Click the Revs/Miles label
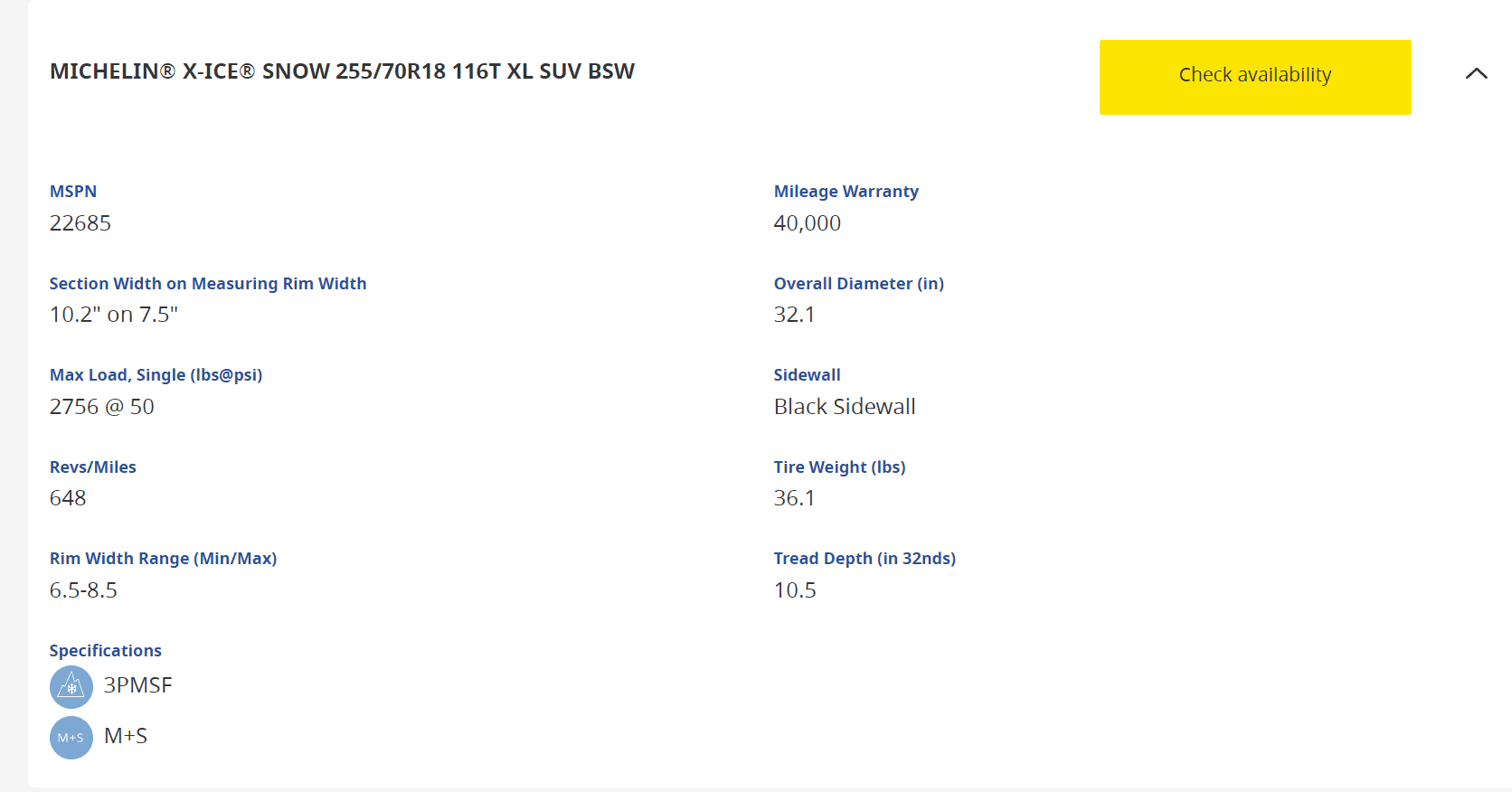1512x792 pixels. (93, 467)
